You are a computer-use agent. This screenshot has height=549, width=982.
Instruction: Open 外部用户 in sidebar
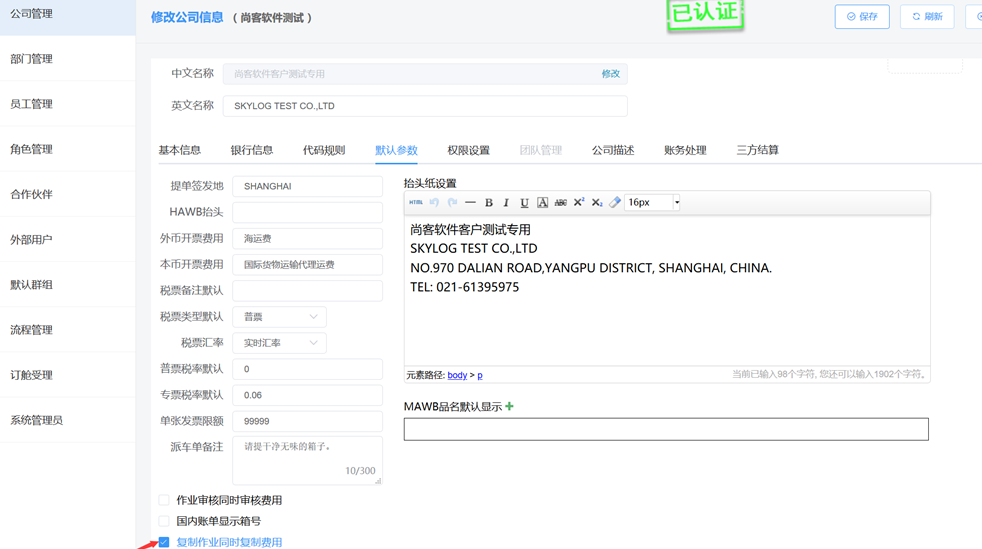click(68, 239)
